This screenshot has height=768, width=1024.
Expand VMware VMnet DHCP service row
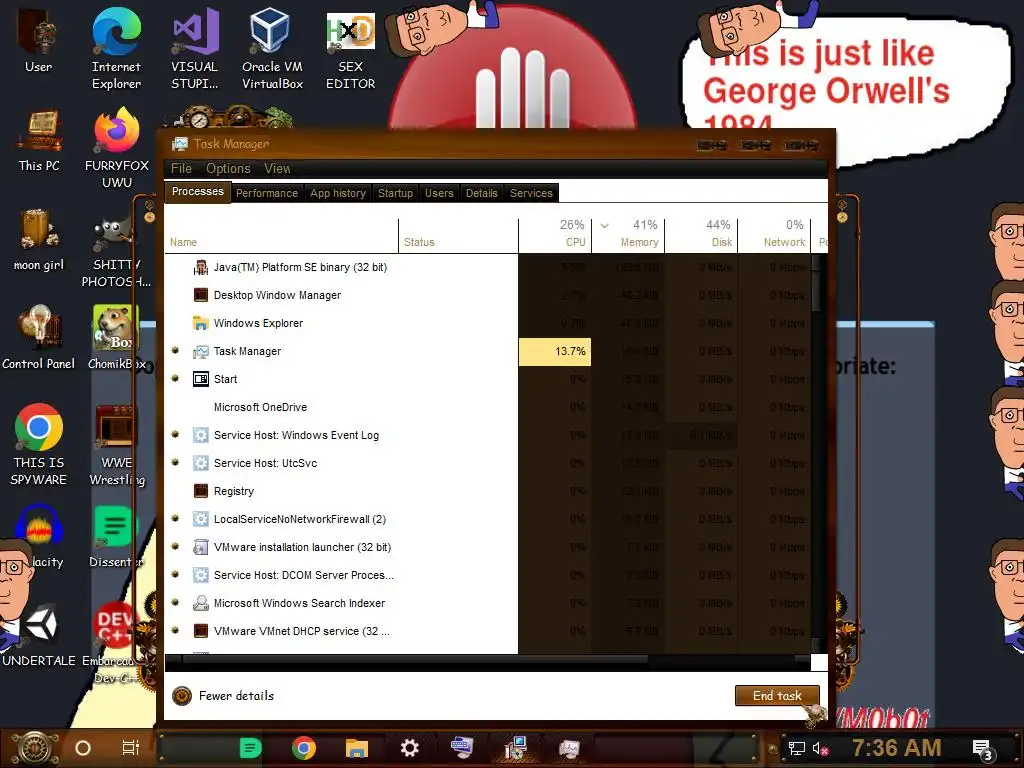pyautogui.click(x=175, y=632)
